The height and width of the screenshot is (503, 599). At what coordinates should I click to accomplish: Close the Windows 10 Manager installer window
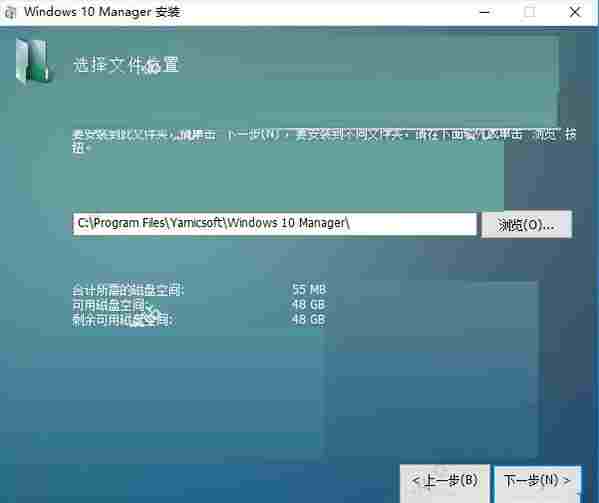pos(575,12)
